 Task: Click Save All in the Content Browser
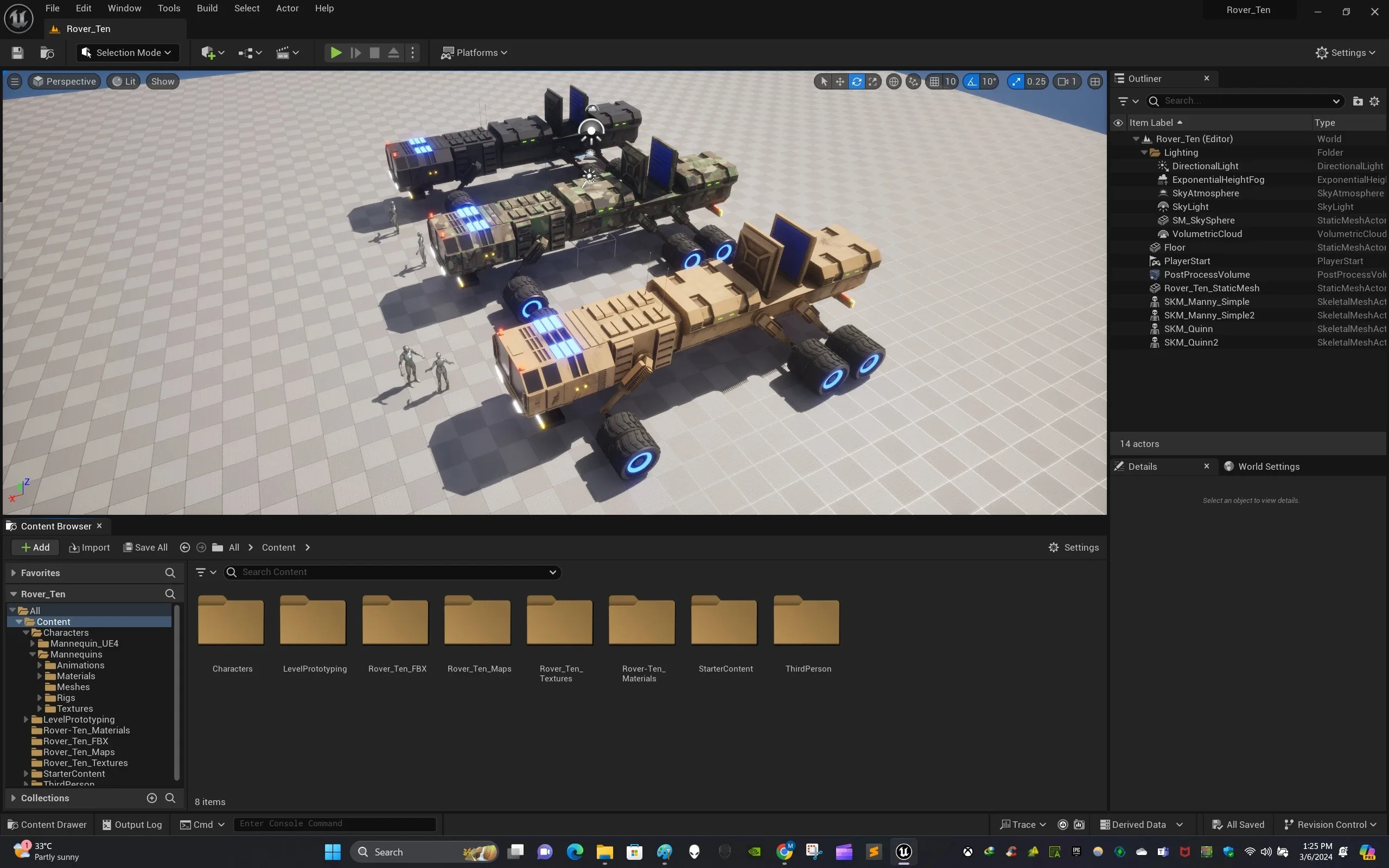[146, 548]
